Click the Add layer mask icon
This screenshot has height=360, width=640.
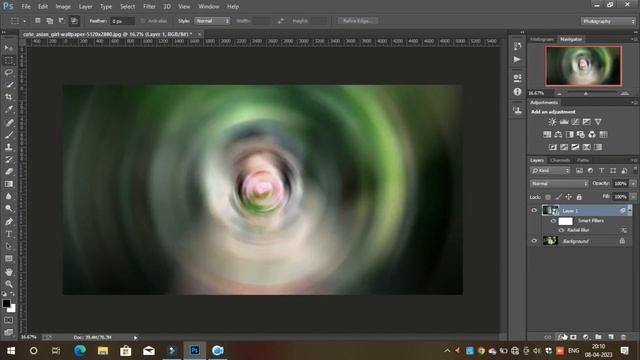573,337
